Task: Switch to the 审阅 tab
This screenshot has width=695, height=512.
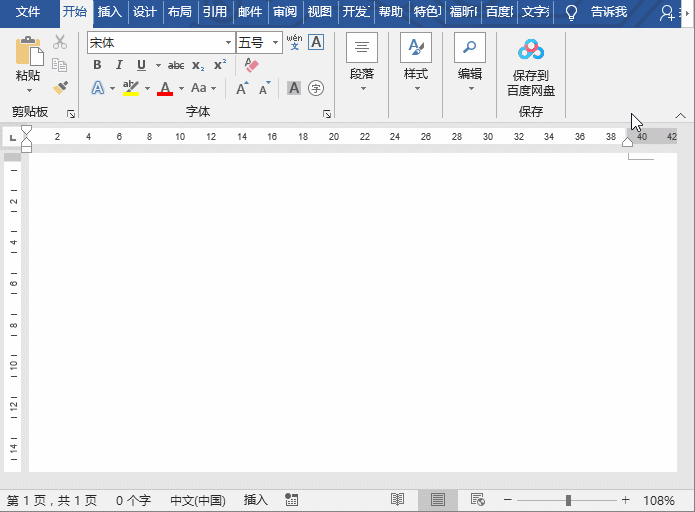Action: [x=285, y=12]
